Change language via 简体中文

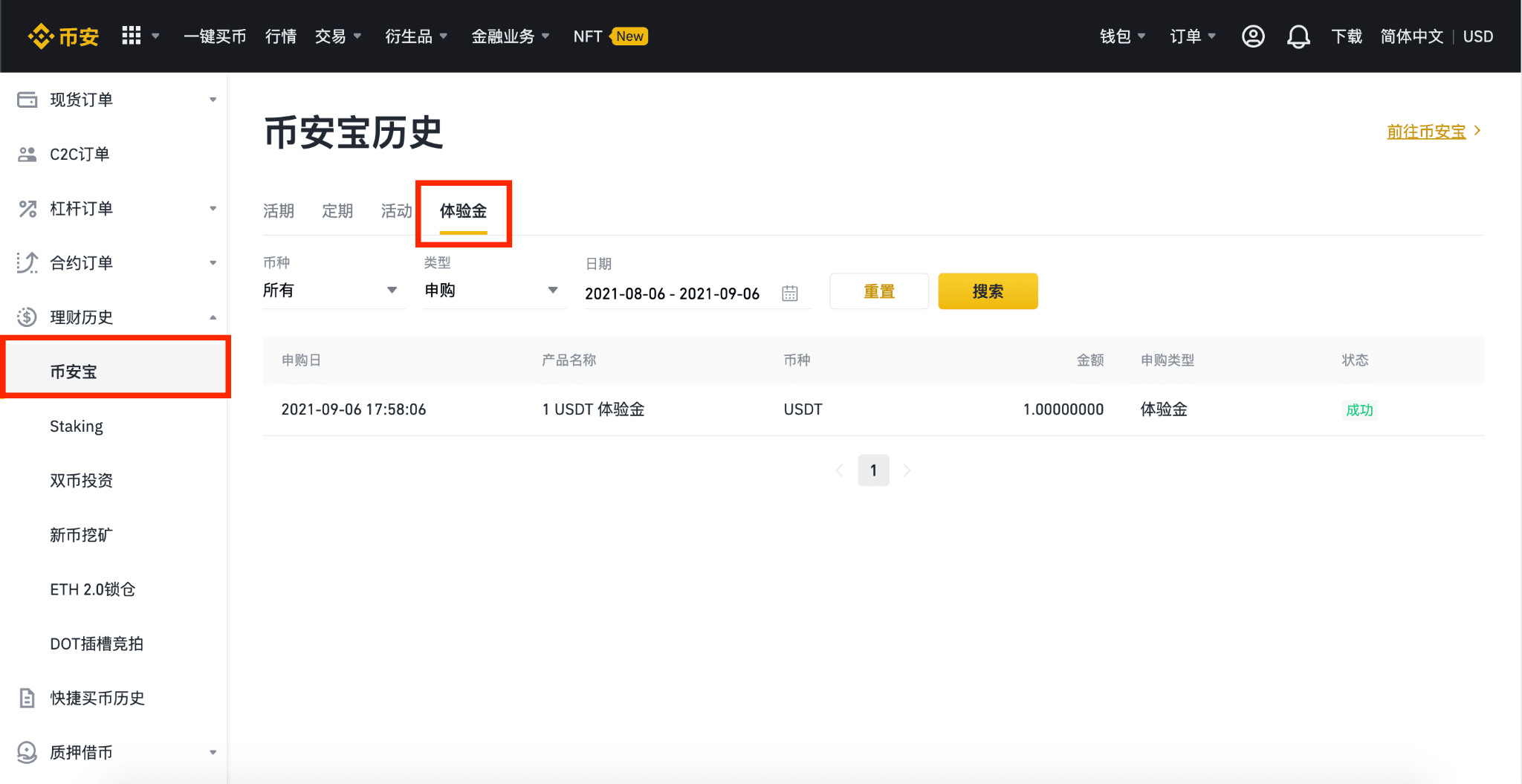1412,36
